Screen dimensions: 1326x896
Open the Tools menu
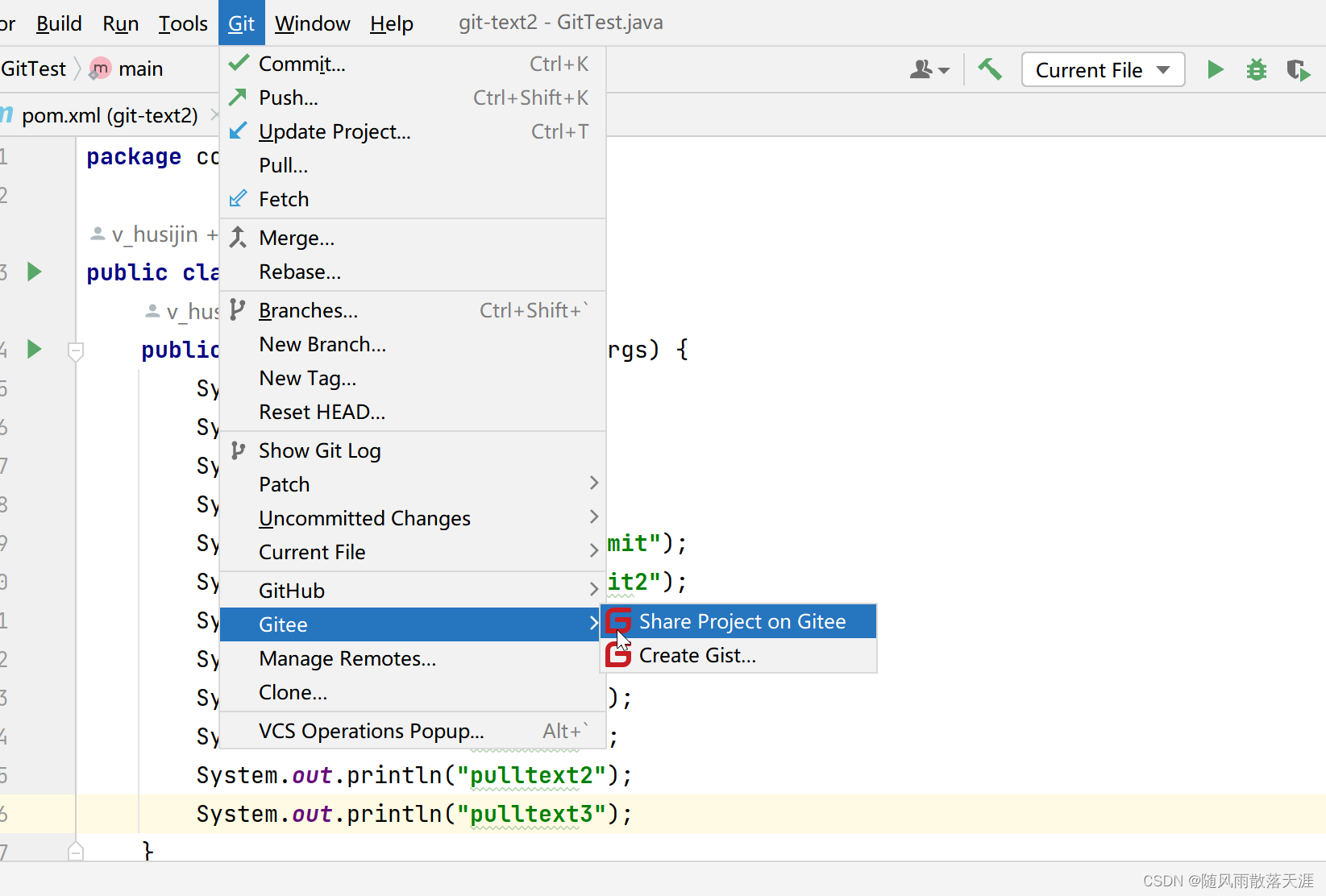tap(183, 23)
